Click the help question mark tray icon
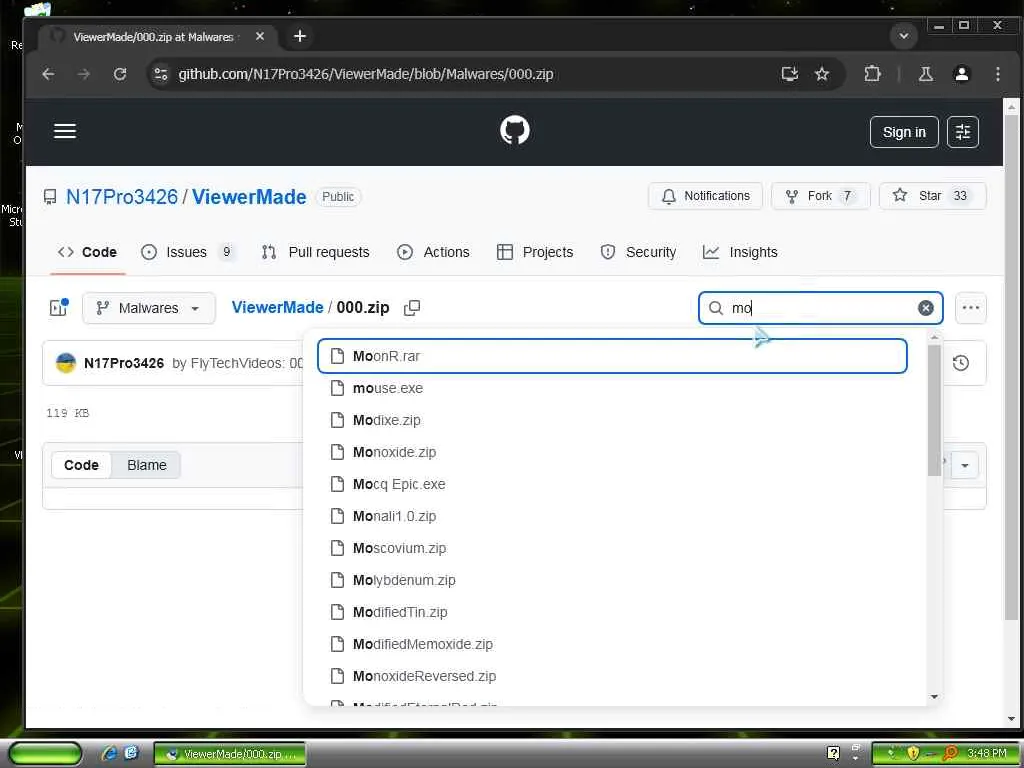The image size is (1024, 768). pos(833,753)
